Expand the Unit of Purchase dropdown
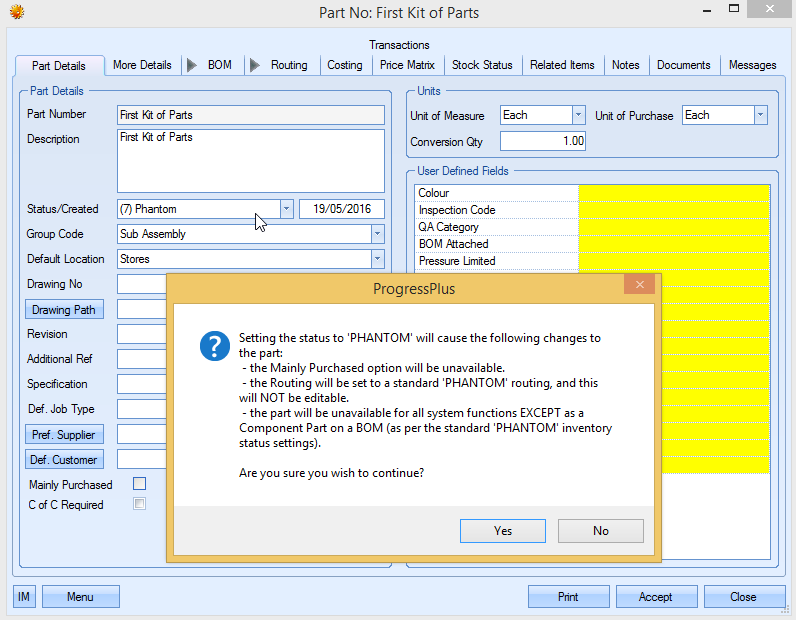Viewport: 796px width, 620px height. [760, 115]
